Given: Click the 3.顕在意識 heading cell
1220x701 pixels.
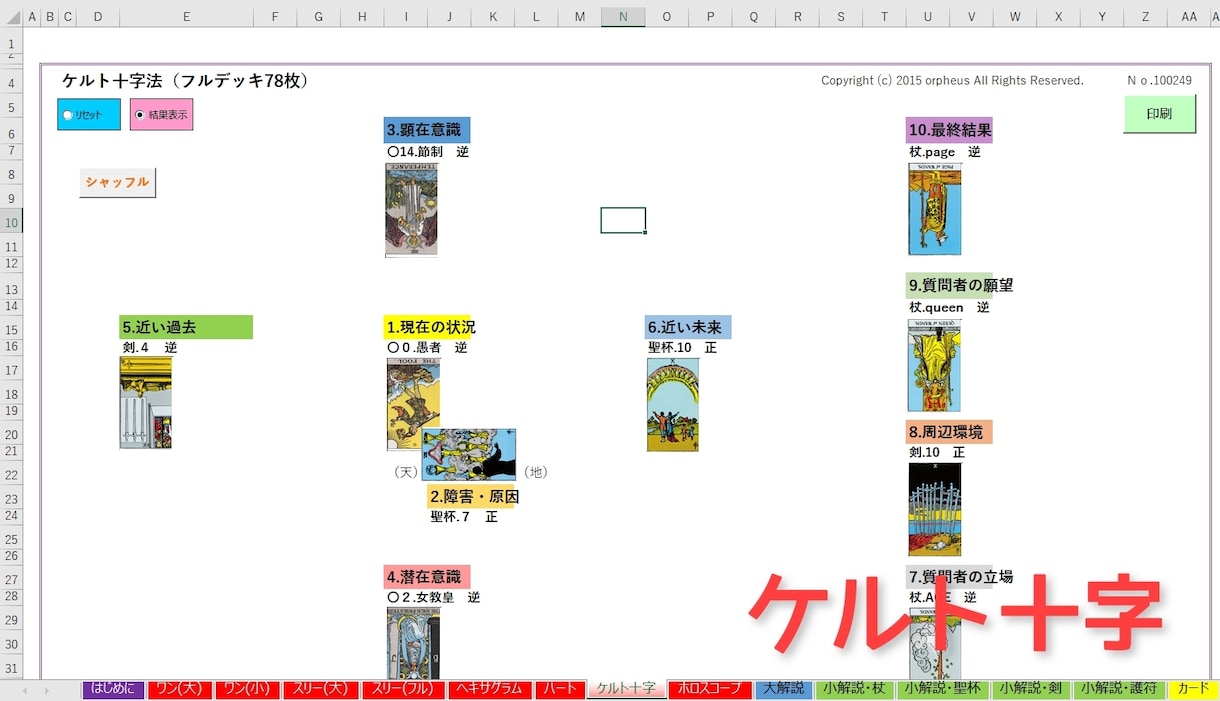Looking at the screenshot, I should [x=427, y=130].
